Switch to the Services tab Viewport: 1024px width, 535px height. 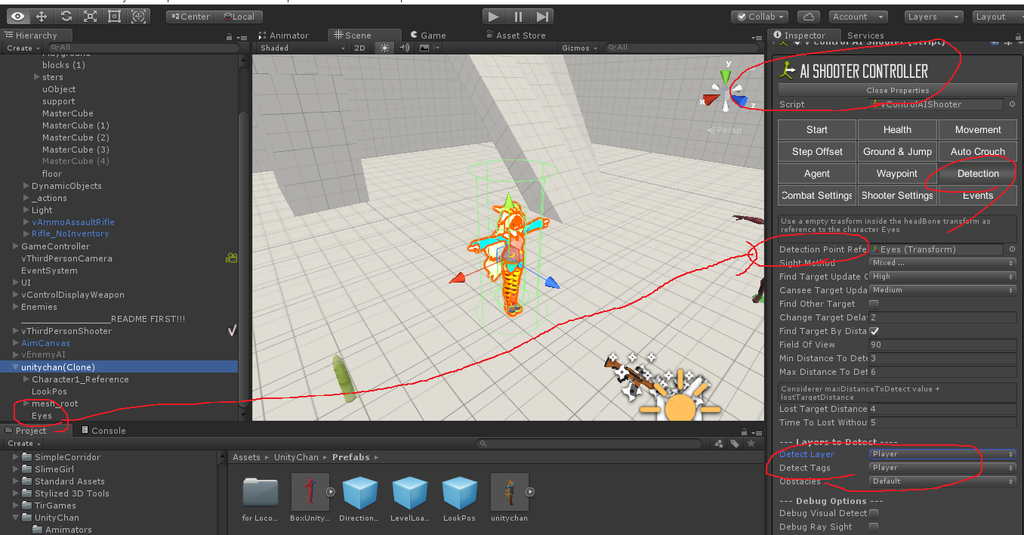click(x=865, y=35)
